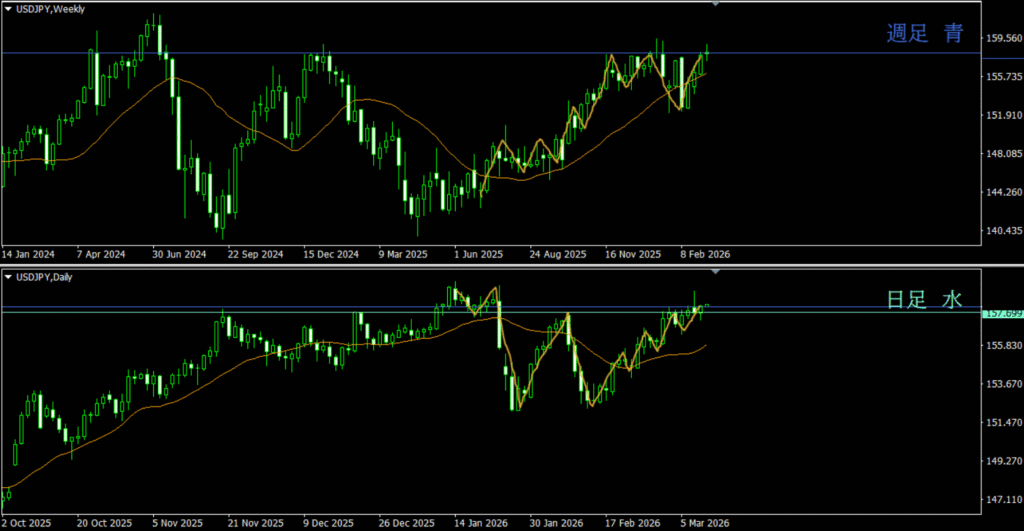Click the 157.699 current price tag
Screen dimensions: 1024x531
click(1003, 313)
